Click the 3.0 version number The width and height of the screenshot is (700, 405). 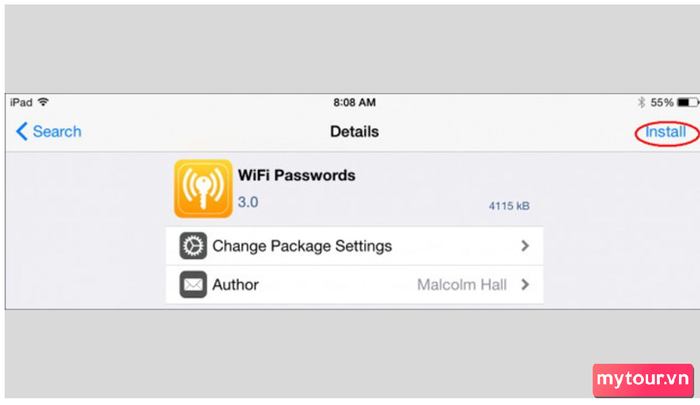click(x=248, y=202)
